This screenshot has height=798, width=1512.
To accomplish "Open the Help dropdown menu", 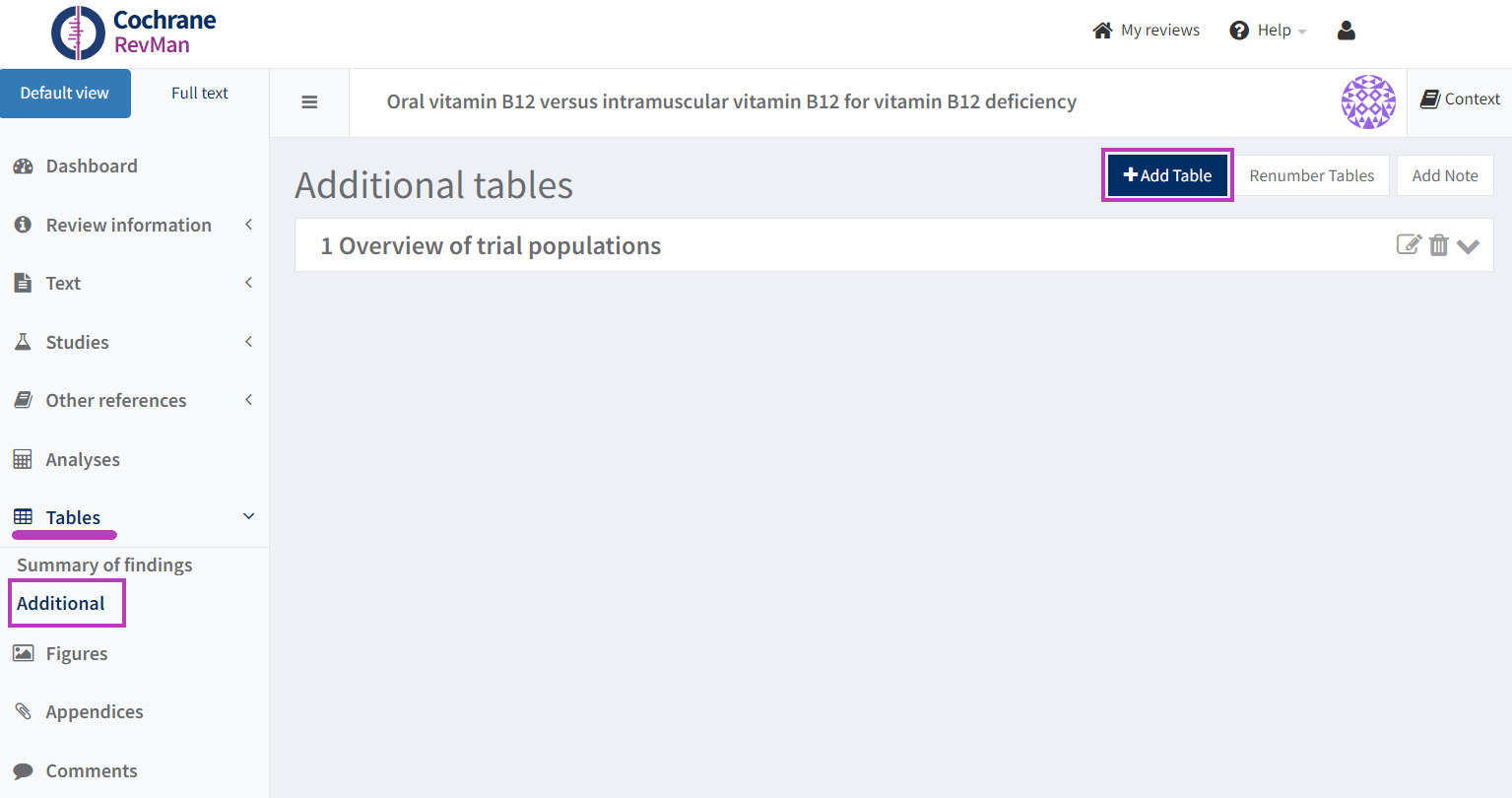I will click(x=1268, y=31).
